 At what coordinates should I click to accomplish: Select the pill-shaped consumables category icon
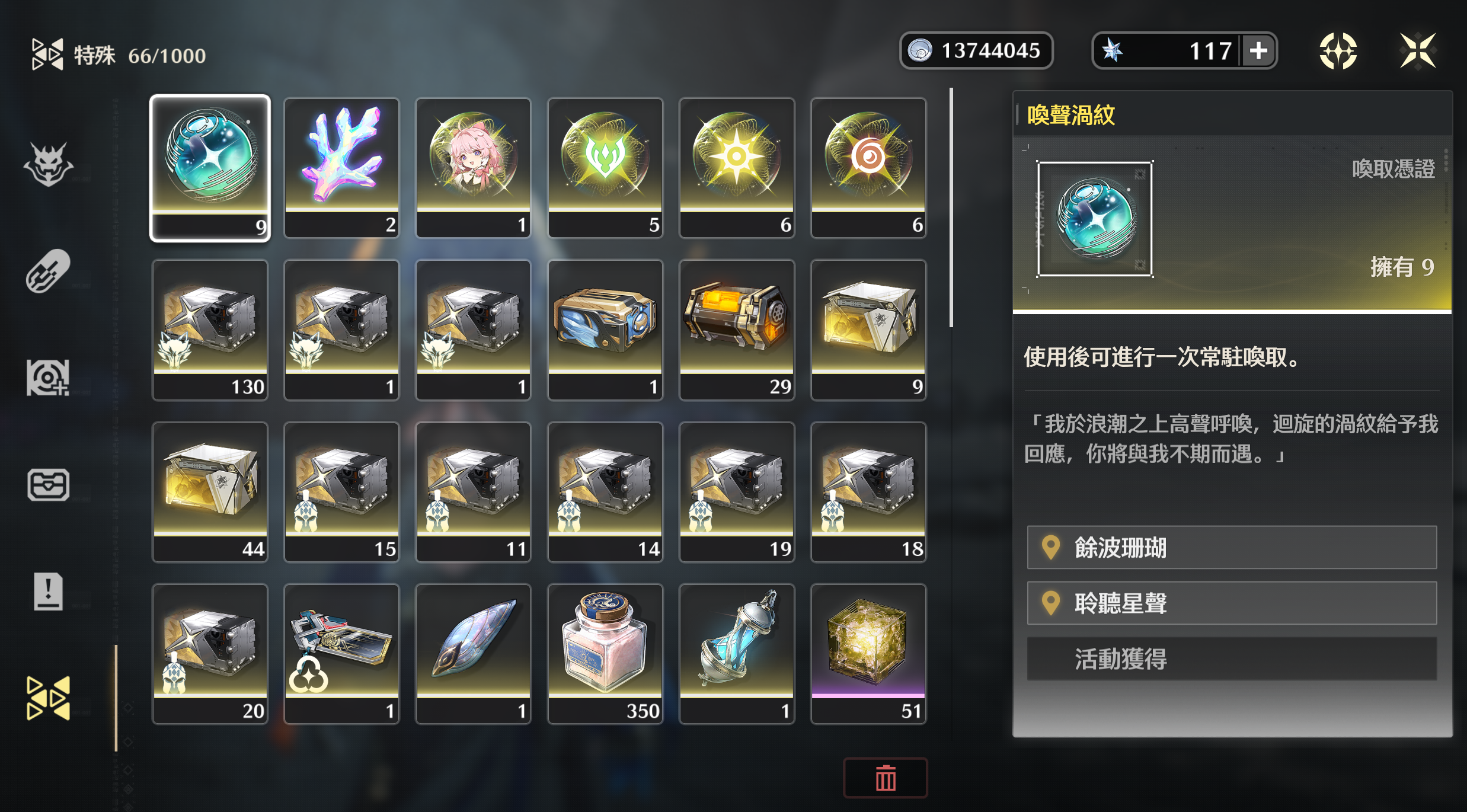(49, 271)
